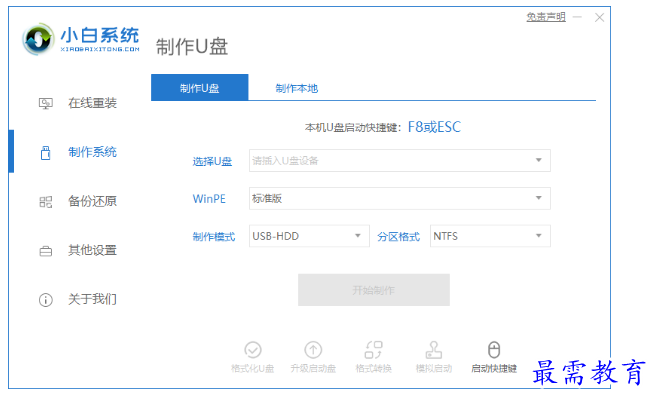Click the 请插入U盘设备 combo box field
This screenshot has width=654, height=404.
coord(400,161)
